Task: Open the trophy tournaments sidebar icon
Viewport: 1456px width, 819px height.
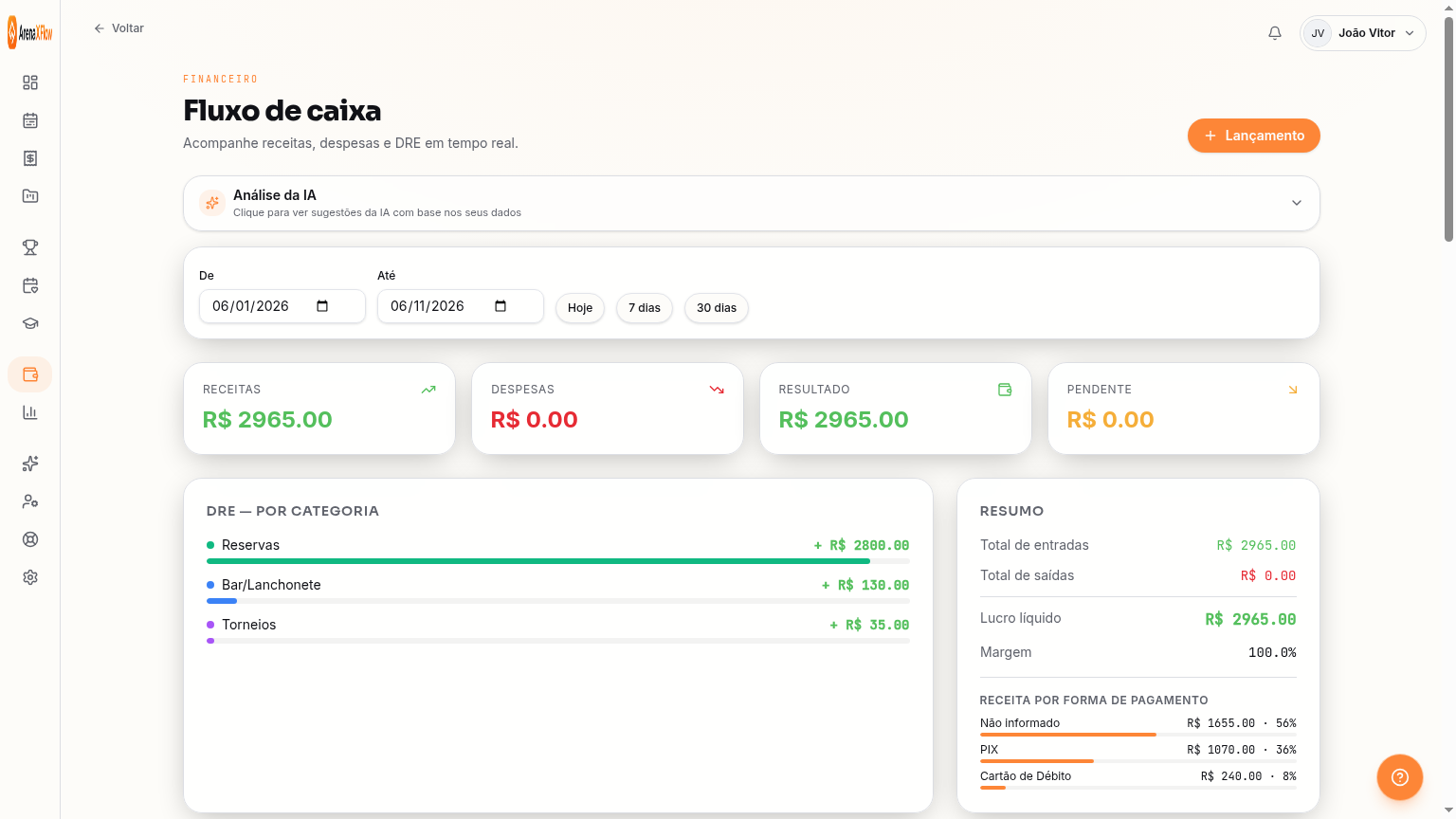Action: click(30, 247)
